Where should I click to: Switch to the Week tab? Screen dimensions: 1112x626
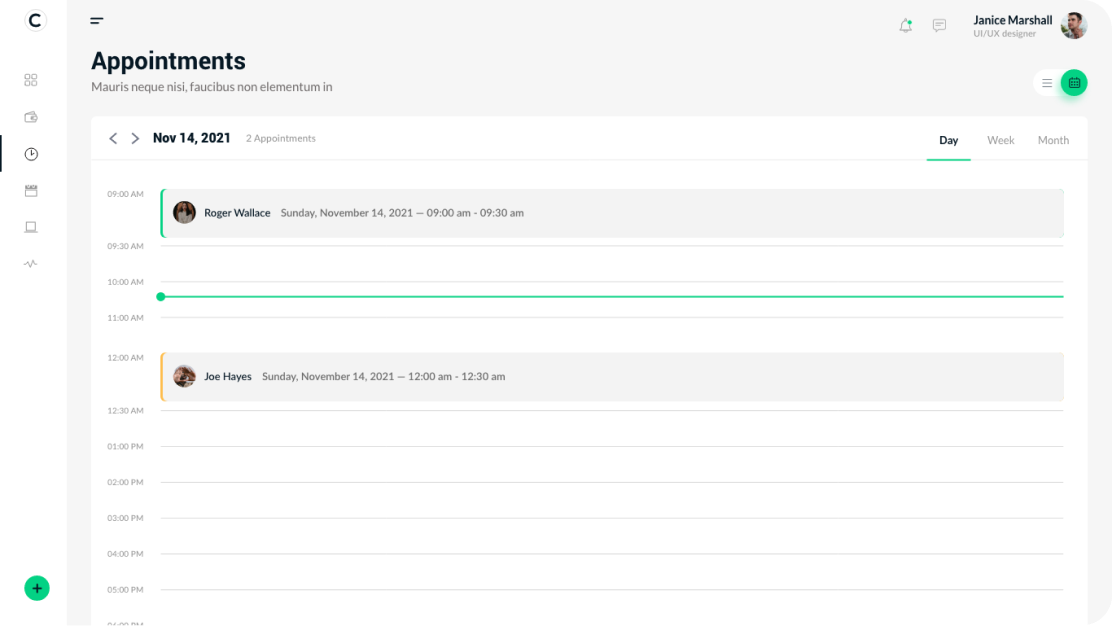click(1000, 141)
